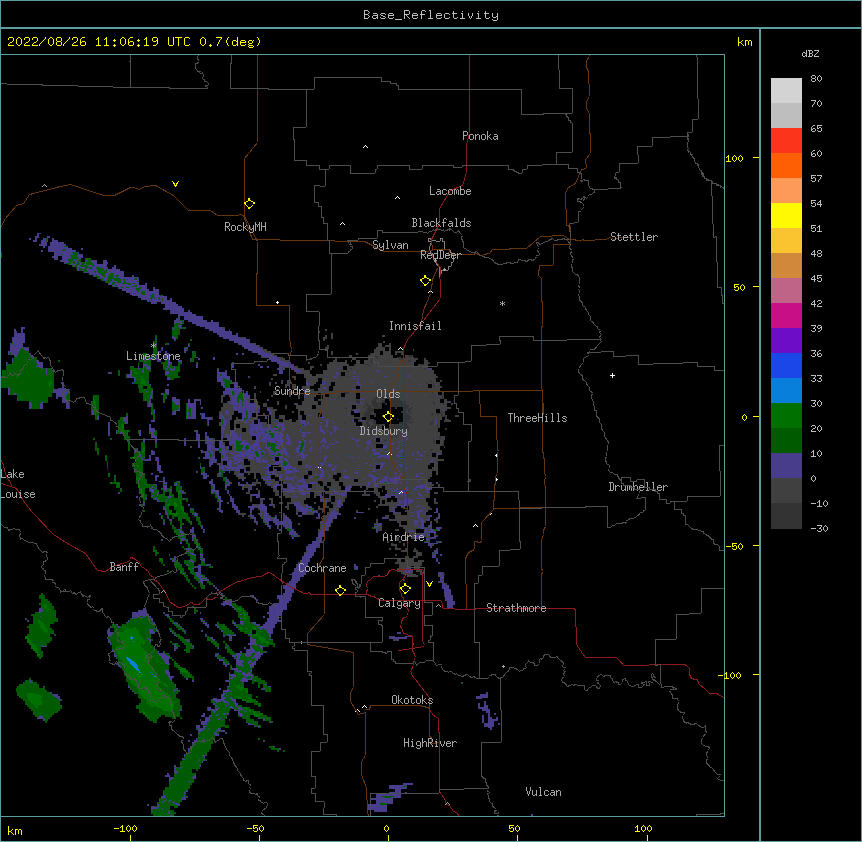Select the 65 dBZ red color swatch

click(x=786, y=140)
